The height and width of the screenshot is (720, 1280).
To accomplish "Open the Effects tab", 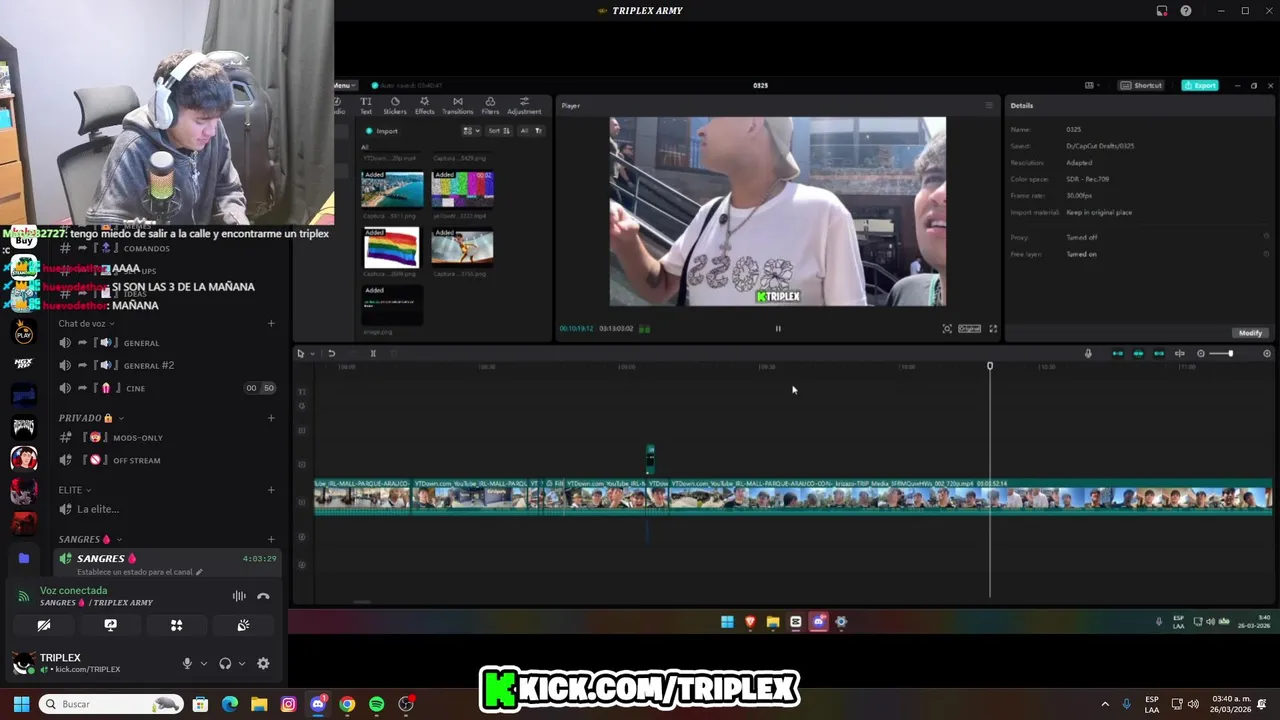I will click(x=425, y=105).
